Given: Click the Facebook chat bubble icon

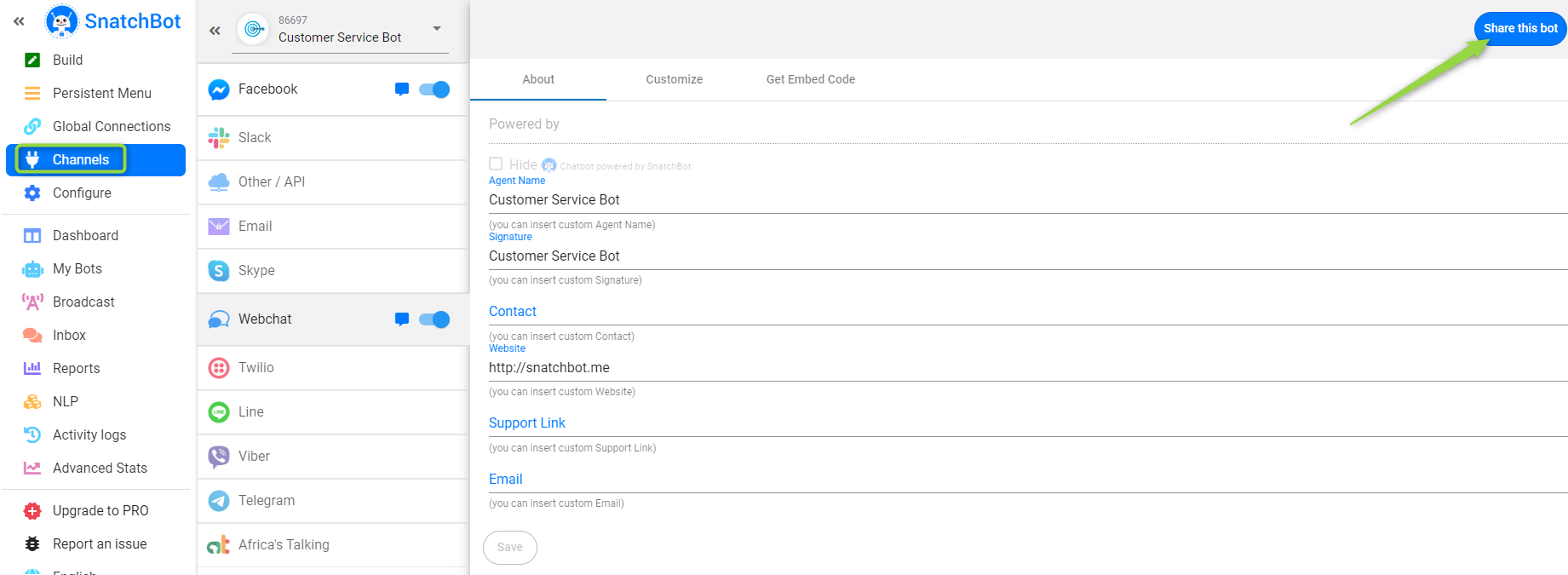Looking at the screenshot, I should pos(402,89).
